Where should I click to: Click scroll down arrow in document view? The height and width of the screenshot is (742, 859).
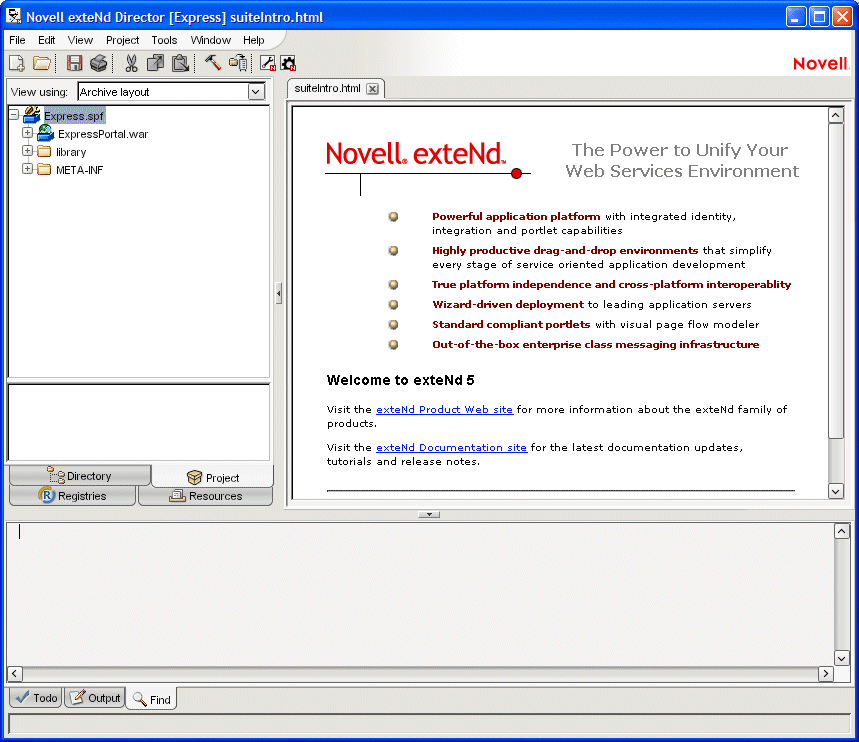tap(835, 491)
